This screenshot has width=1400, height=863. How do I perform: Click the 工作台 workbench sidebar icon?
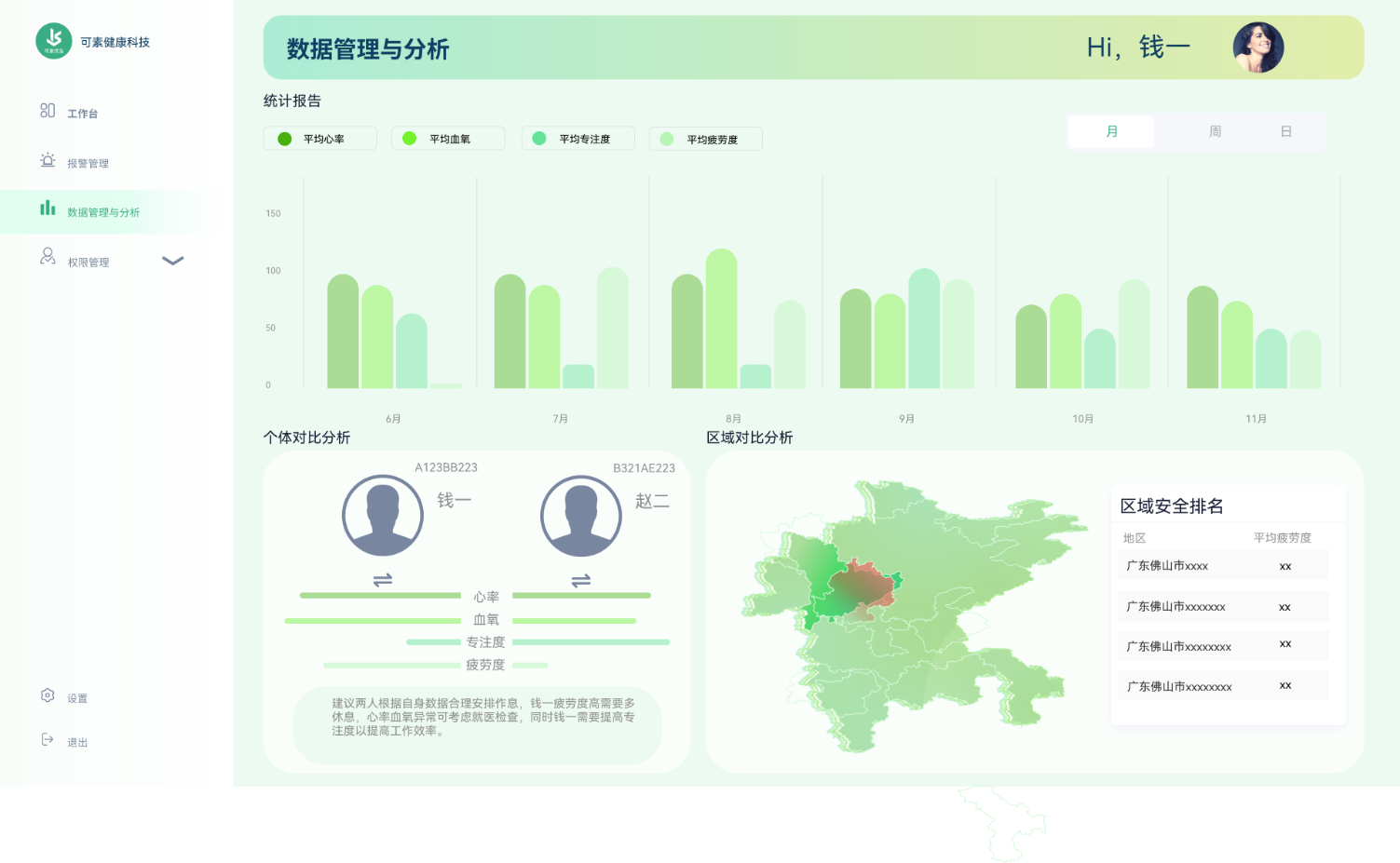click(48, 111)
